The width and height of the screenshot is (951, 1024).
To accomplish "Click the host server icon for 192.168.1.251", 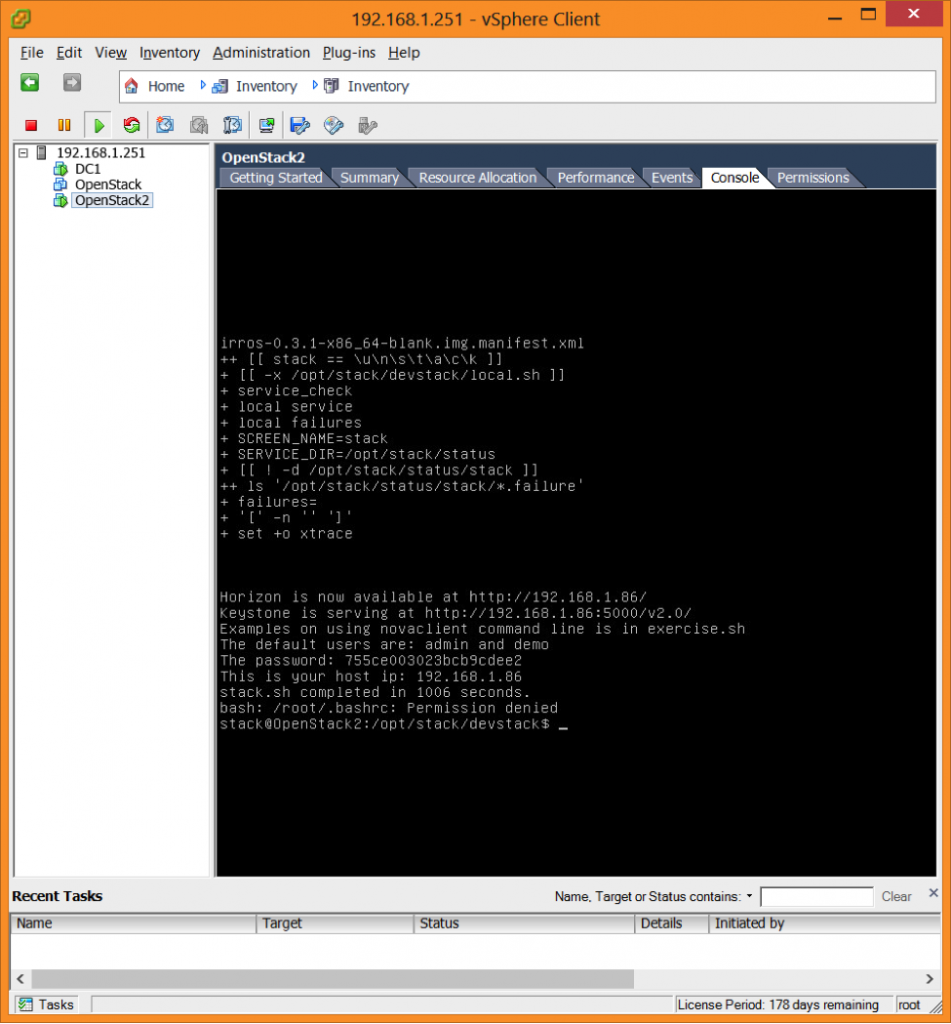I will [x=42, y=153].
